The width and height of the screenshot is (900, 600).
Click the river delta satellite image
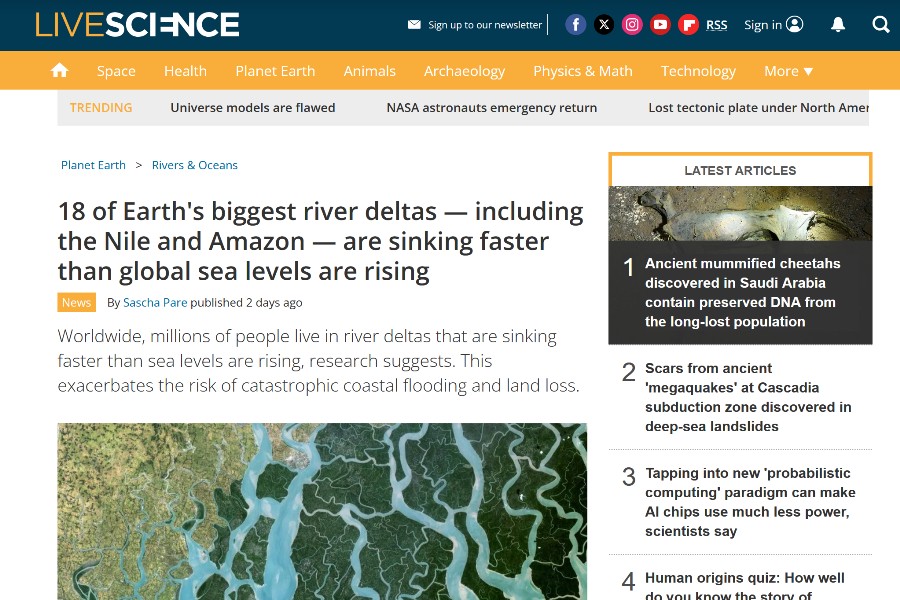click(322, 510)
